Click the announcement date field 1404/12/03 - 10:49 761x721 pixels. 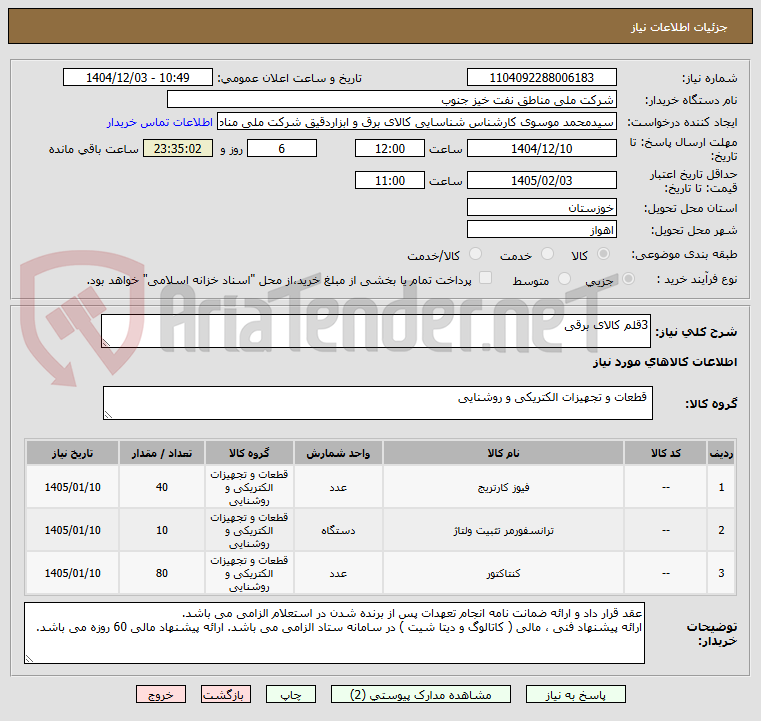click(138, 77)
